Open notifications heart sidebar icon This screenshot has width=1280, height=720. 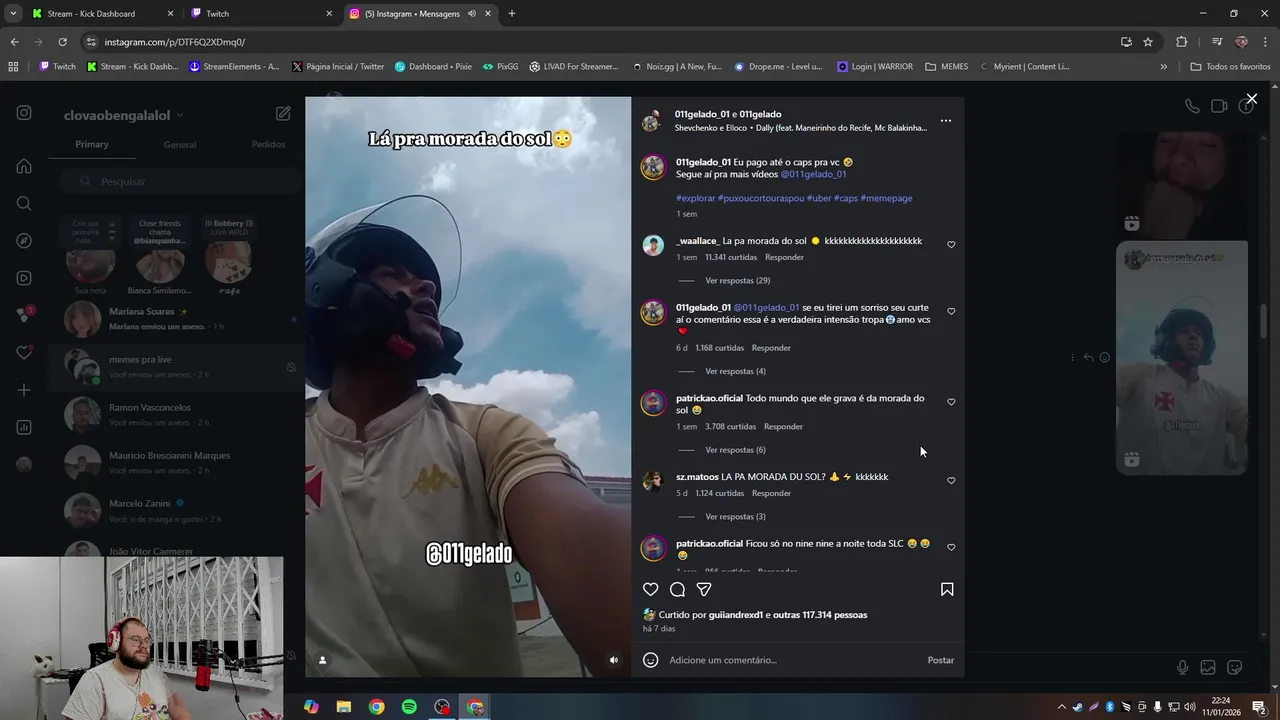click(24, 353)
